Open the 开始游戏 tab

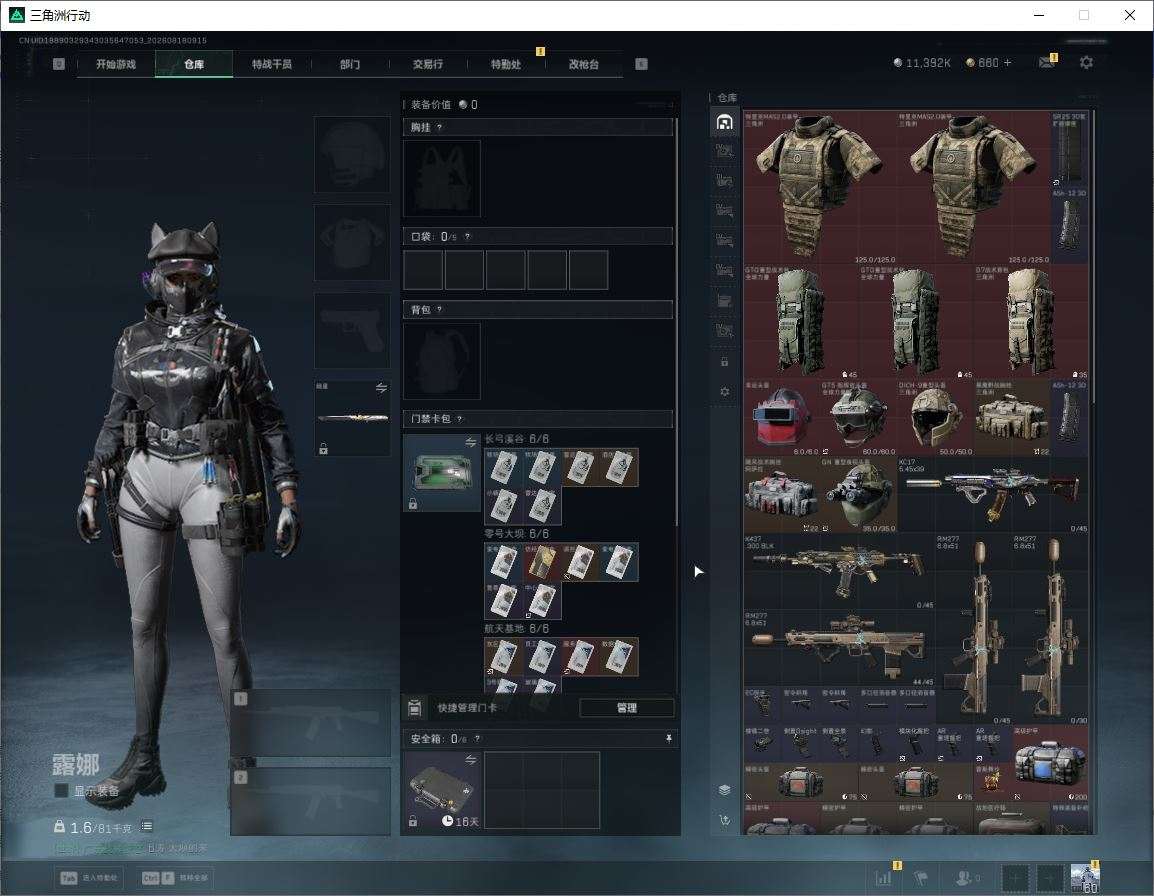click(116, 64)
